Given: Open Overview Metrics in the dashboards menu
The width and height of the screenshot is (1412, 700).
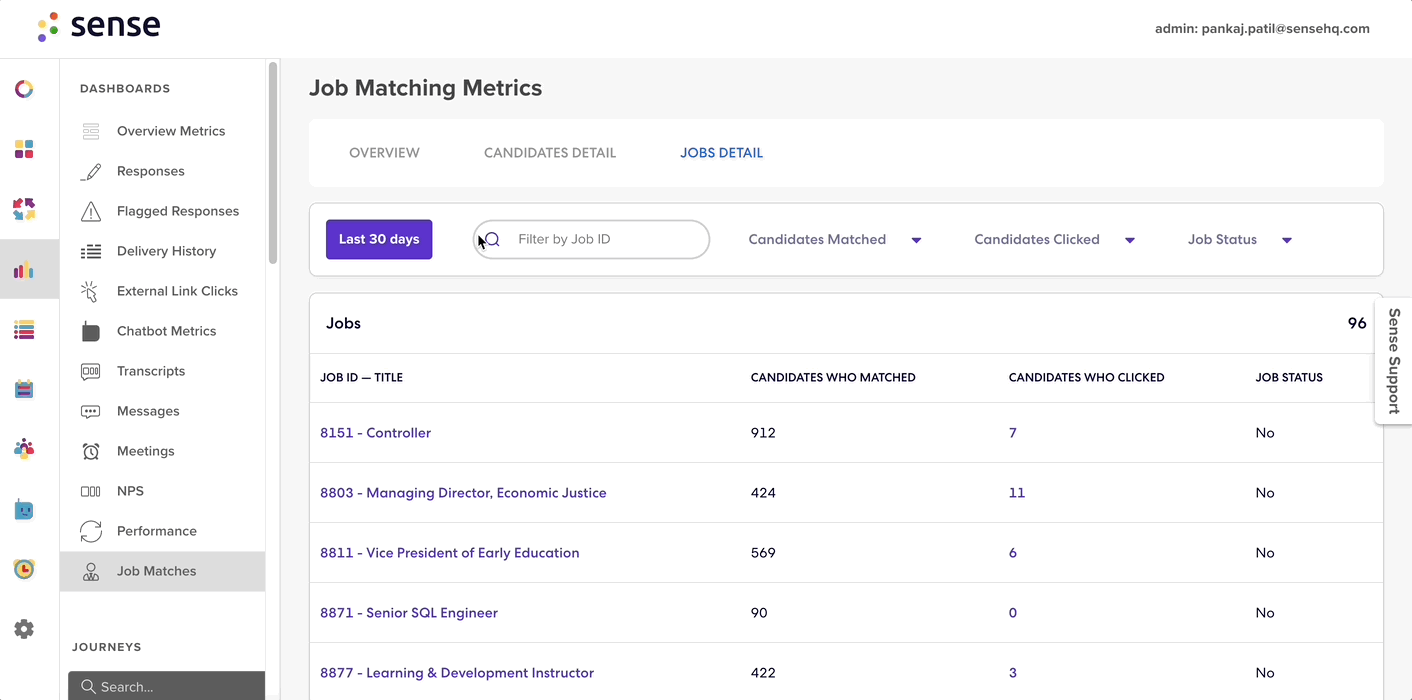Looking at the screenshot, I should tap(171, 131).
